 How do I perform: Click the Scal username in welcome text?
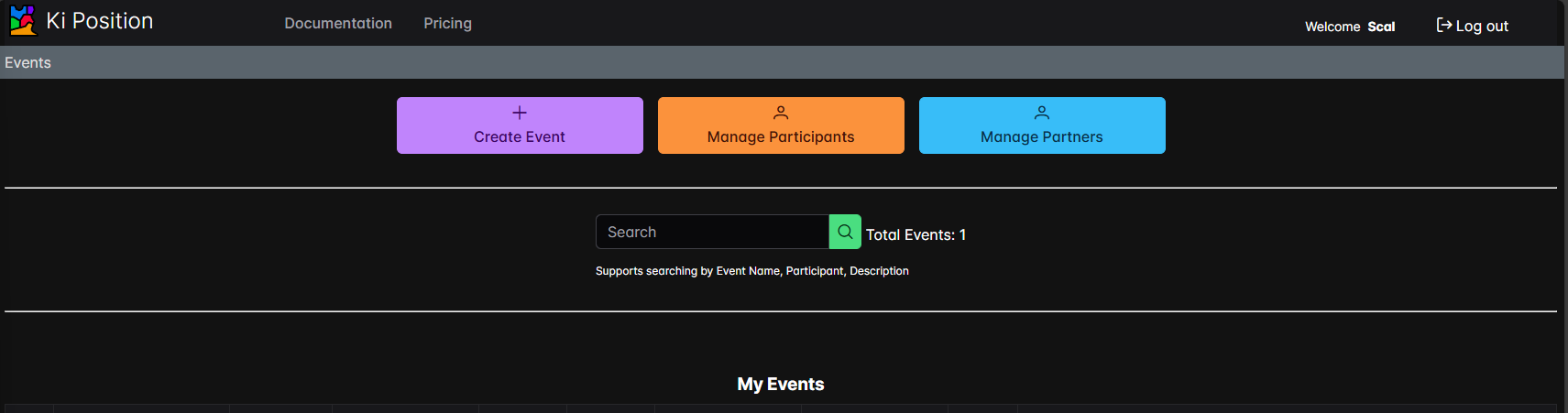click(1381, 27)
